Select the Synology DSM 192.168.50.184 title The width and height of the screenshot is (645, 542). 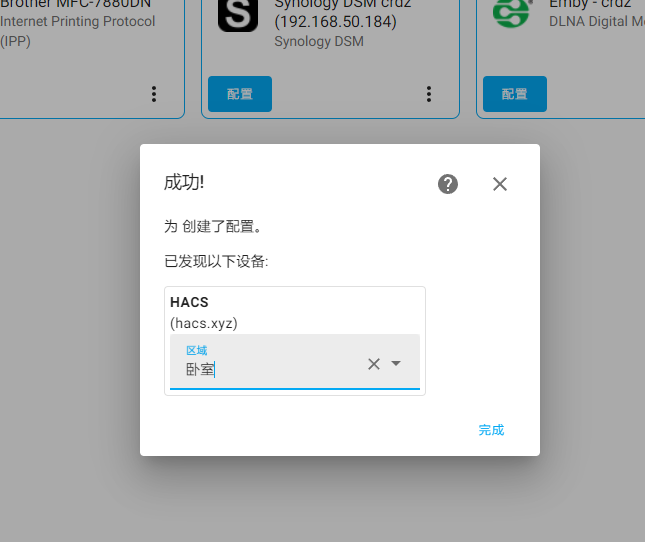point(335,21)
